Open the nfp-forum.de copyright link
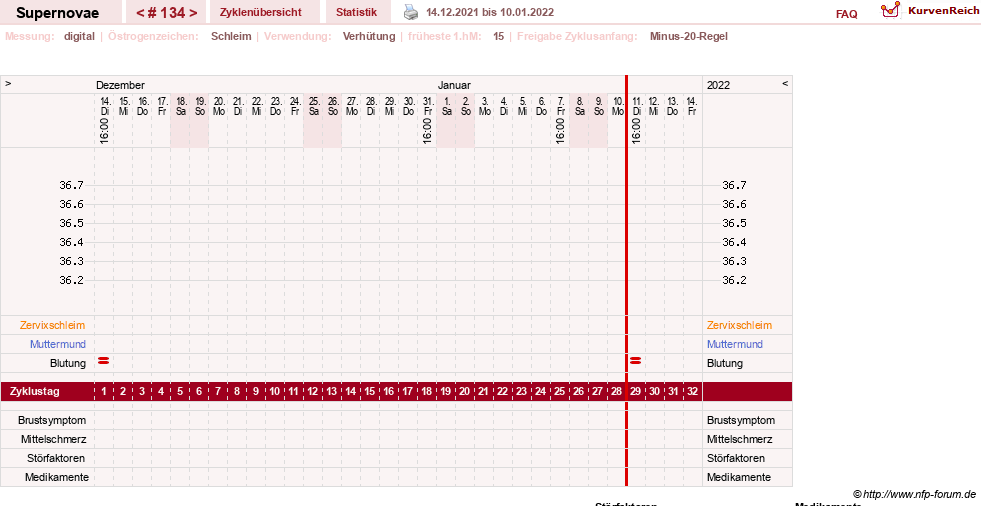 click(x=914, y=494)
